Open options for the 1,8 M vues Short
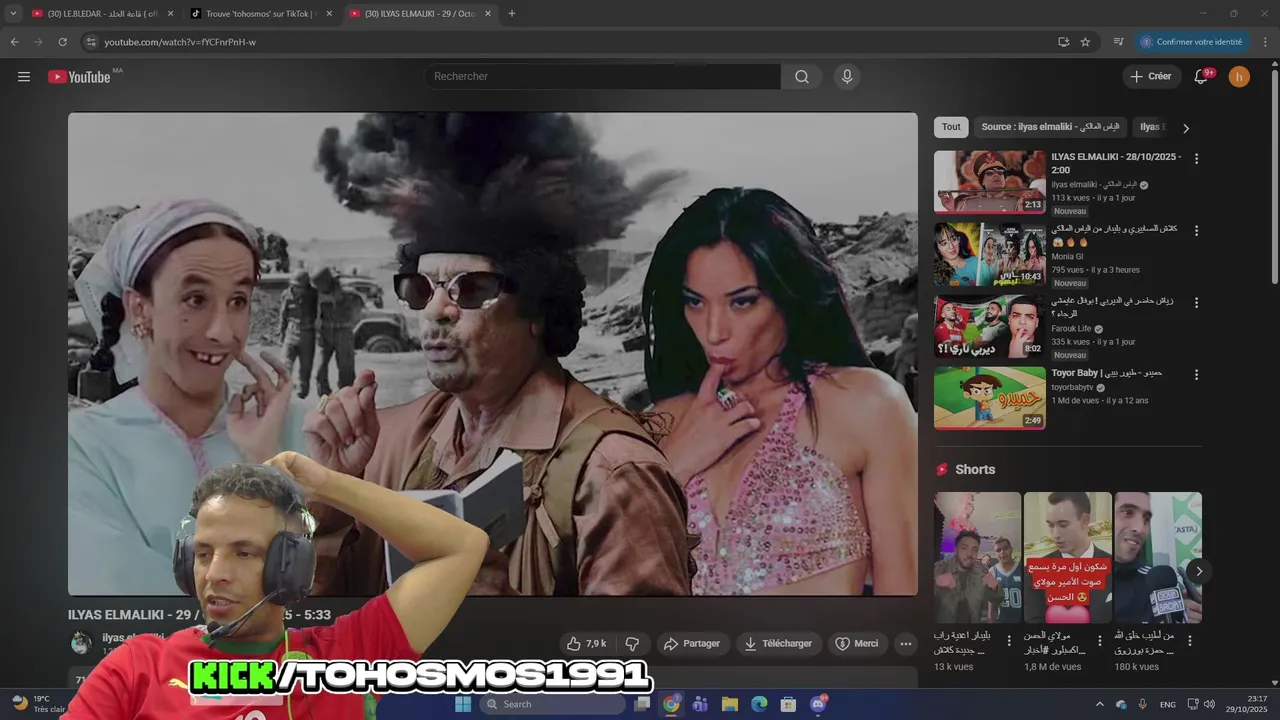This screenshot has height=720, width=1280. tap(1100, 641)
